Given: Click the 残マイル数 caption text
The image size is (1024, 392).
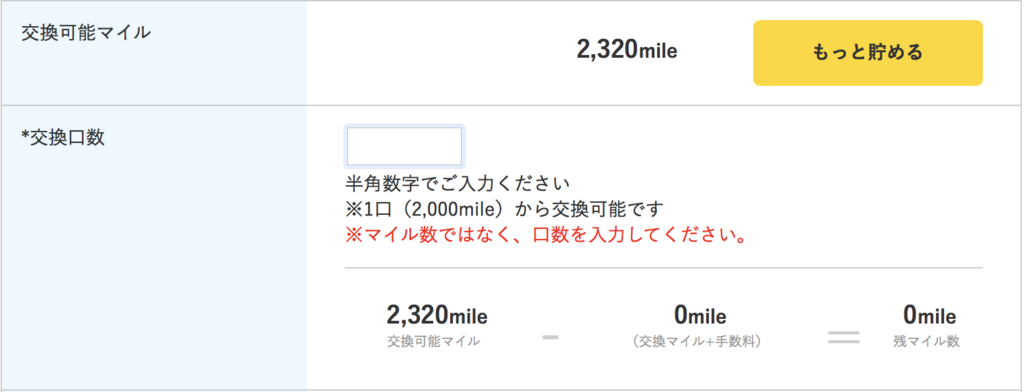Looking at the screenshot, I should 927,341.
